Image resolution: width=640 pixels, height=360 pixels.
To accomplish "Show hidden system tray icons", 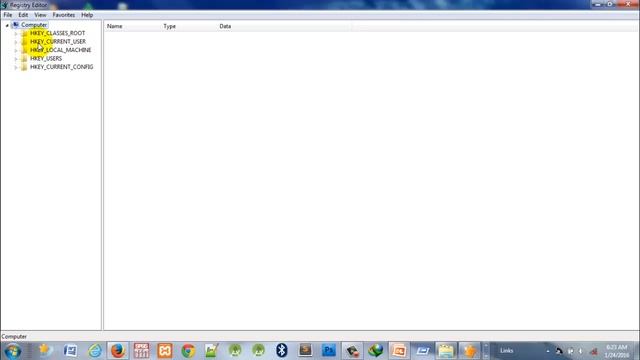I will click(x=548, y=351).
